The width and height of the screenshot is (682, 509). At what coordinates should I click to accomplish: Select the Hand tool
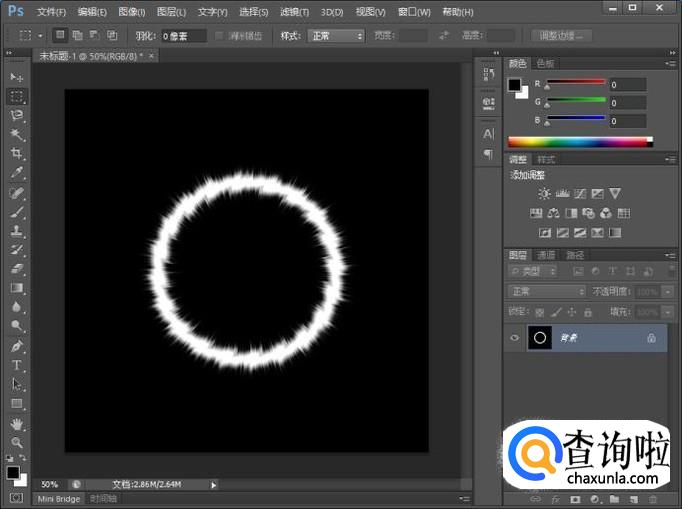point(17,423)
